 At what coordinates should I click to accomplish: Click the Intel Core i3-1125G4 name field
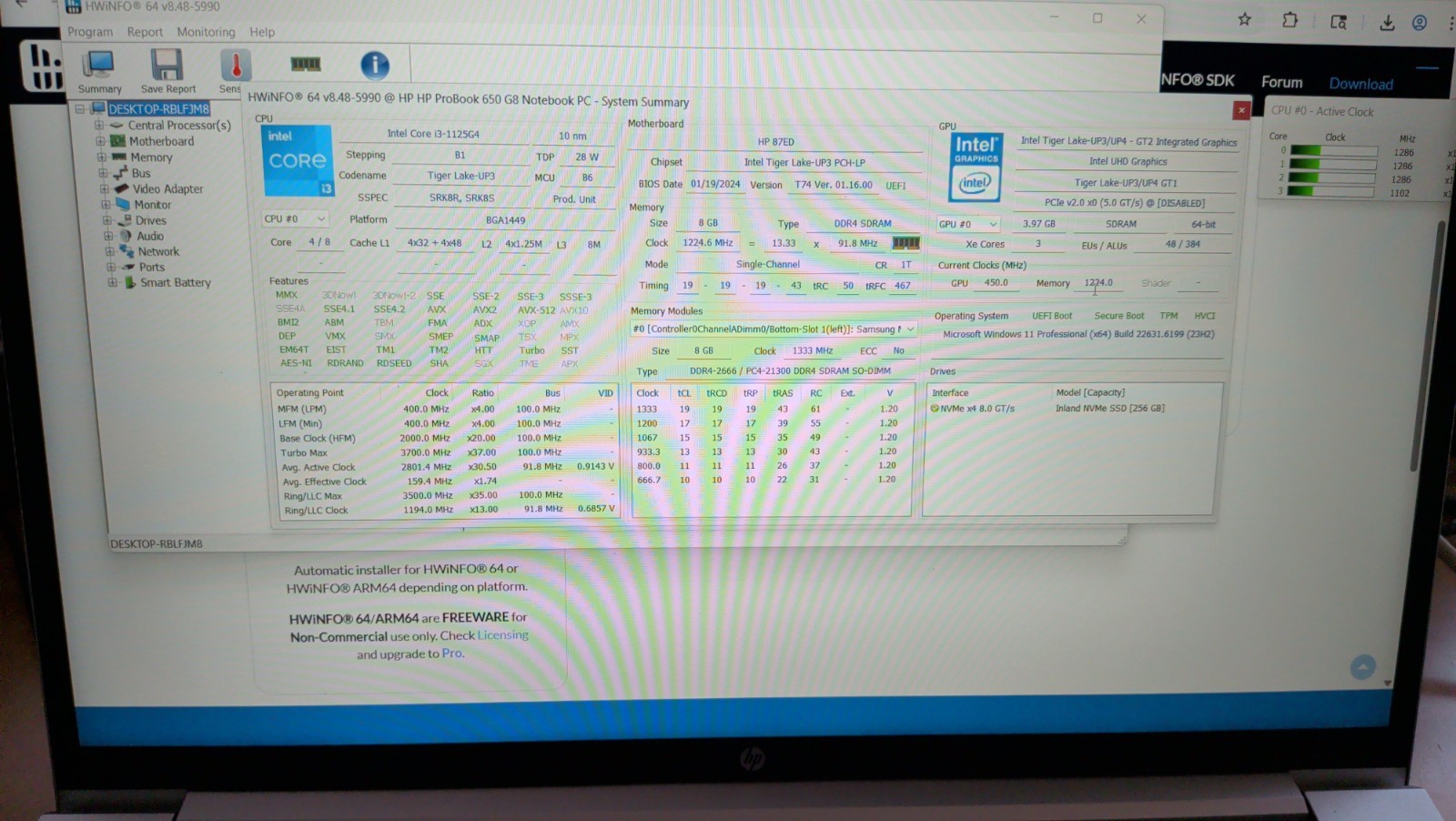(433, 134)
